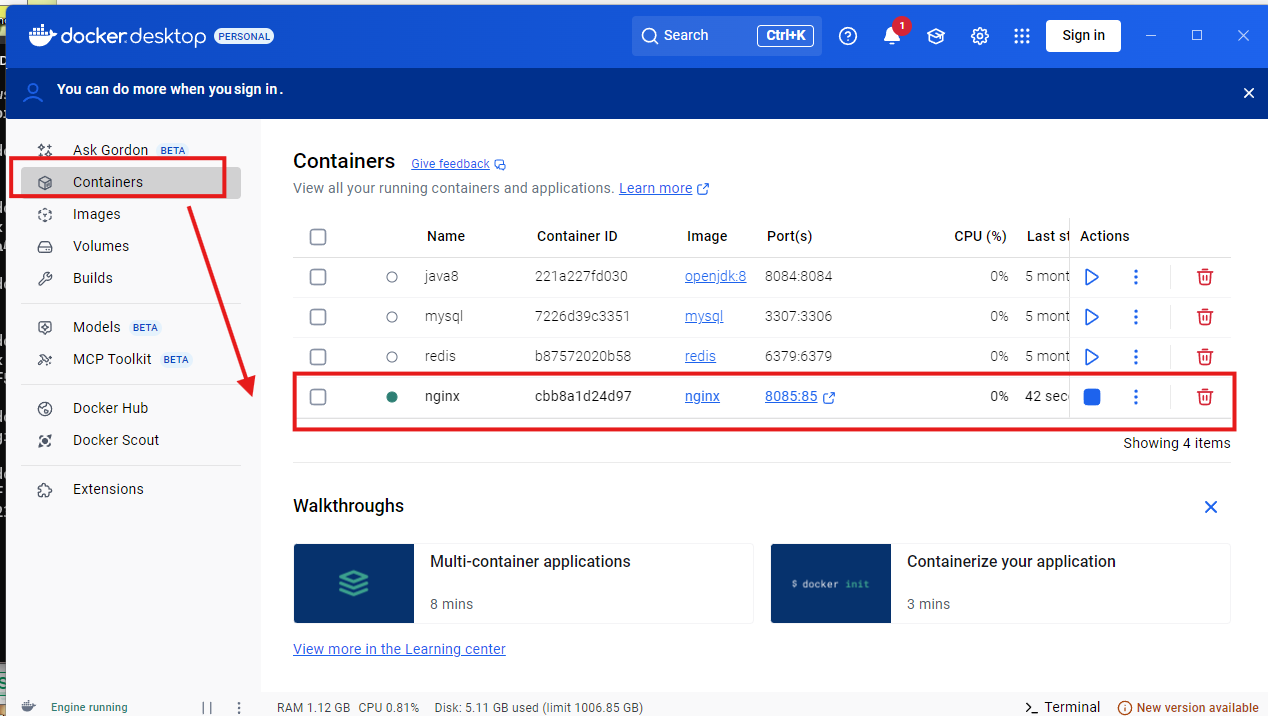
Task: Open Docker Hub in sidebar
Action: pyautogui.click(x=131, y=408)
